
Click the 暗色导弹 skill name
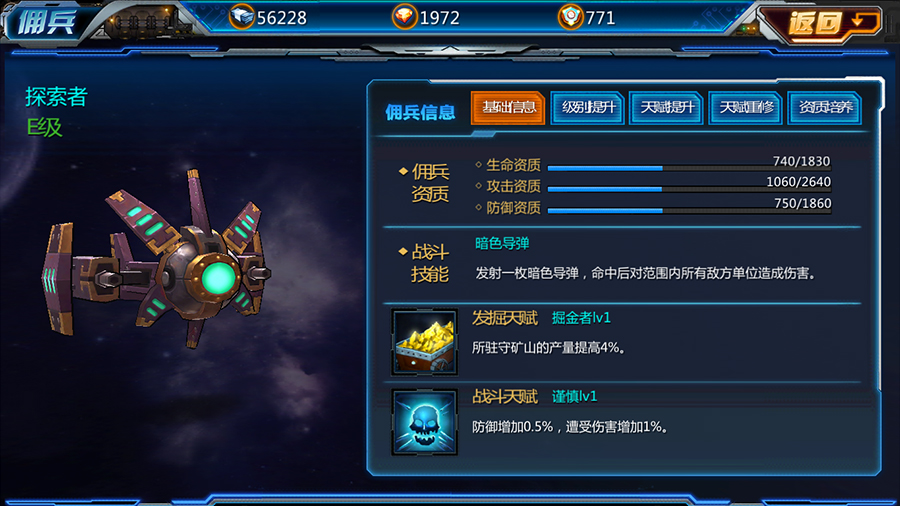point(502,244)
